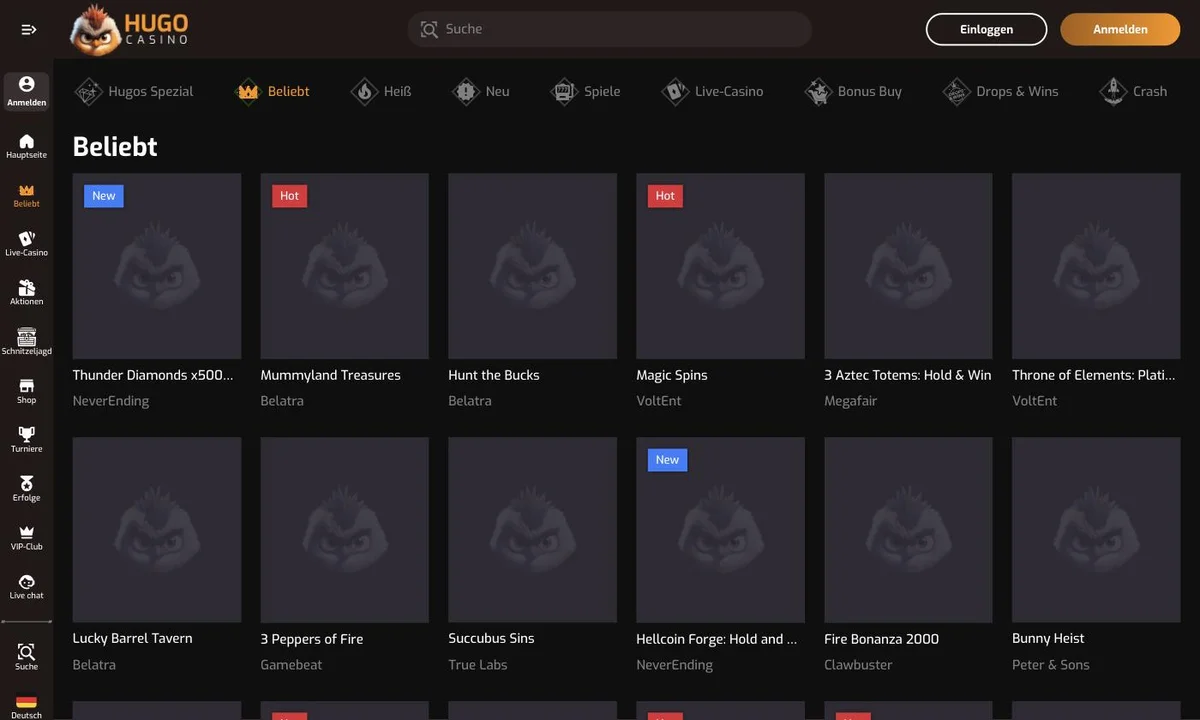Start Live chat from the sidebar
Image resolution: width=1200 pixels, height=720 pixels.
click(27, 587)
